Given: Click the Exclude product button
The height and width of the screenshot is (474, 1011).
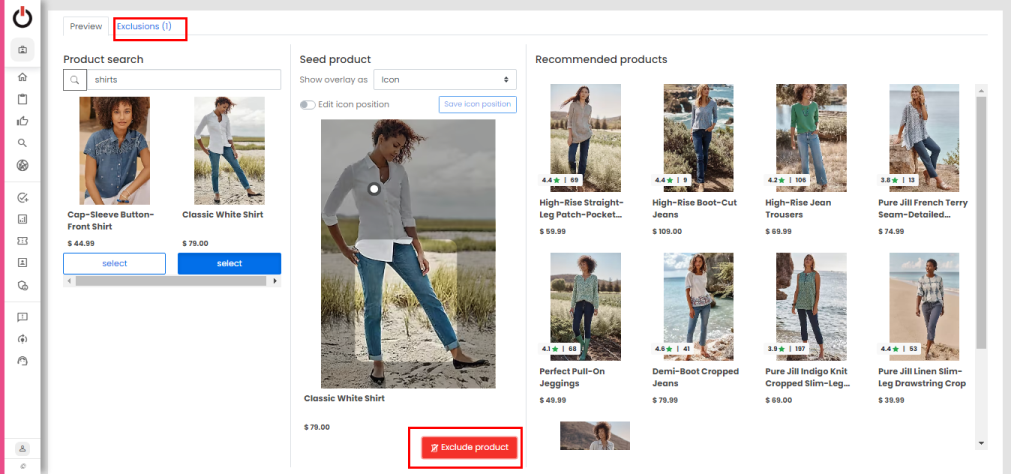Looking at the screenshot, I should click(x=469, y=447).
